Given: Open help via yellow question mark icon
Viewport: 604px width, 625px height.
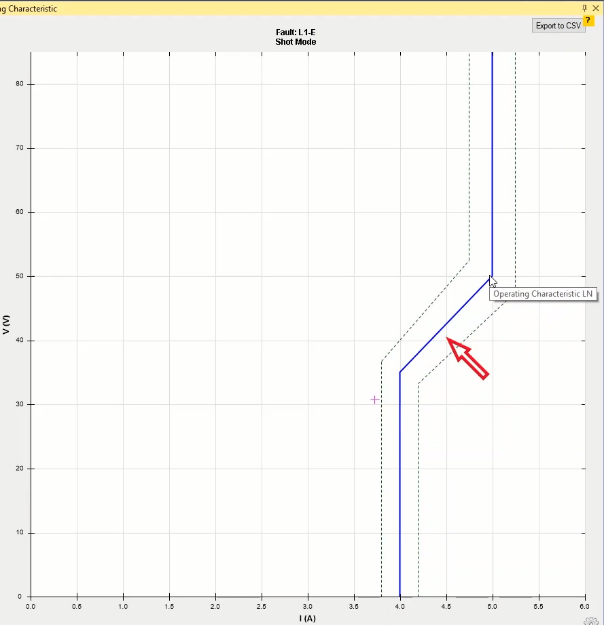Looking at the screenshot, I should 589,20.
